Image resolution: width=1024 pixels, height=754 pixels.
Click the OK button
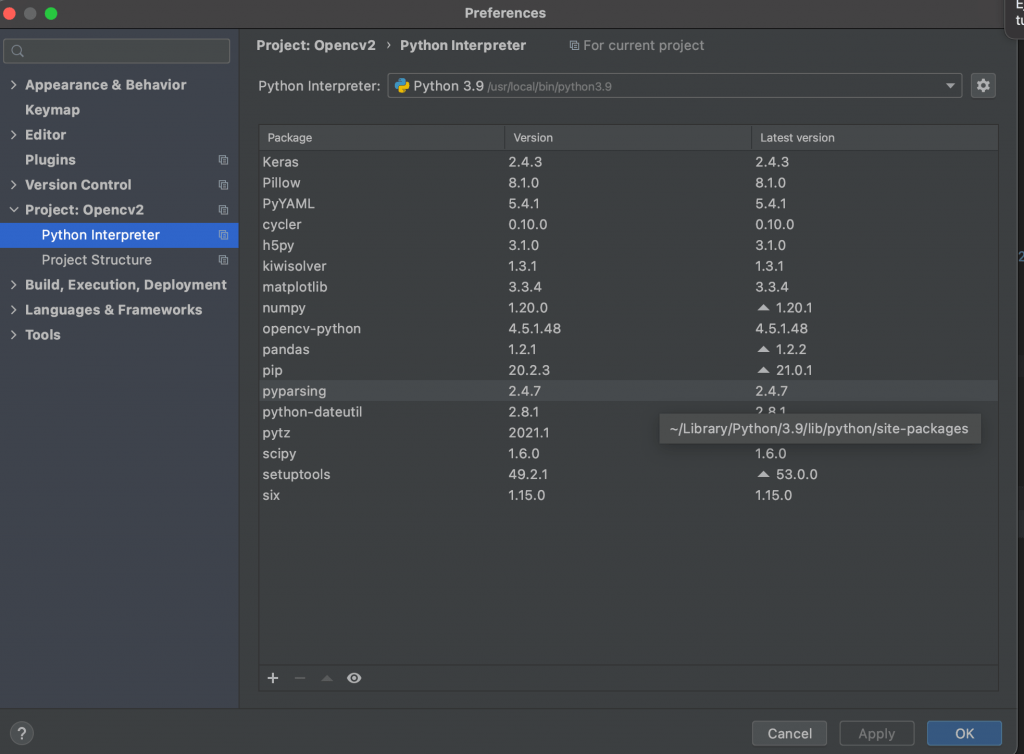click(963, 733)
